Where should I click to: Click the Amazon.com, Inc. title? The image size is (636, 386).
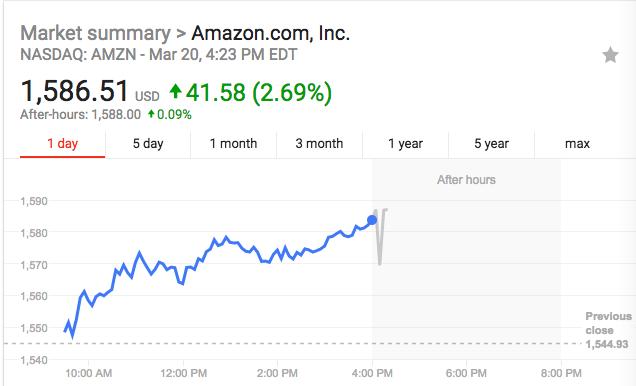(x=271, y=33)
